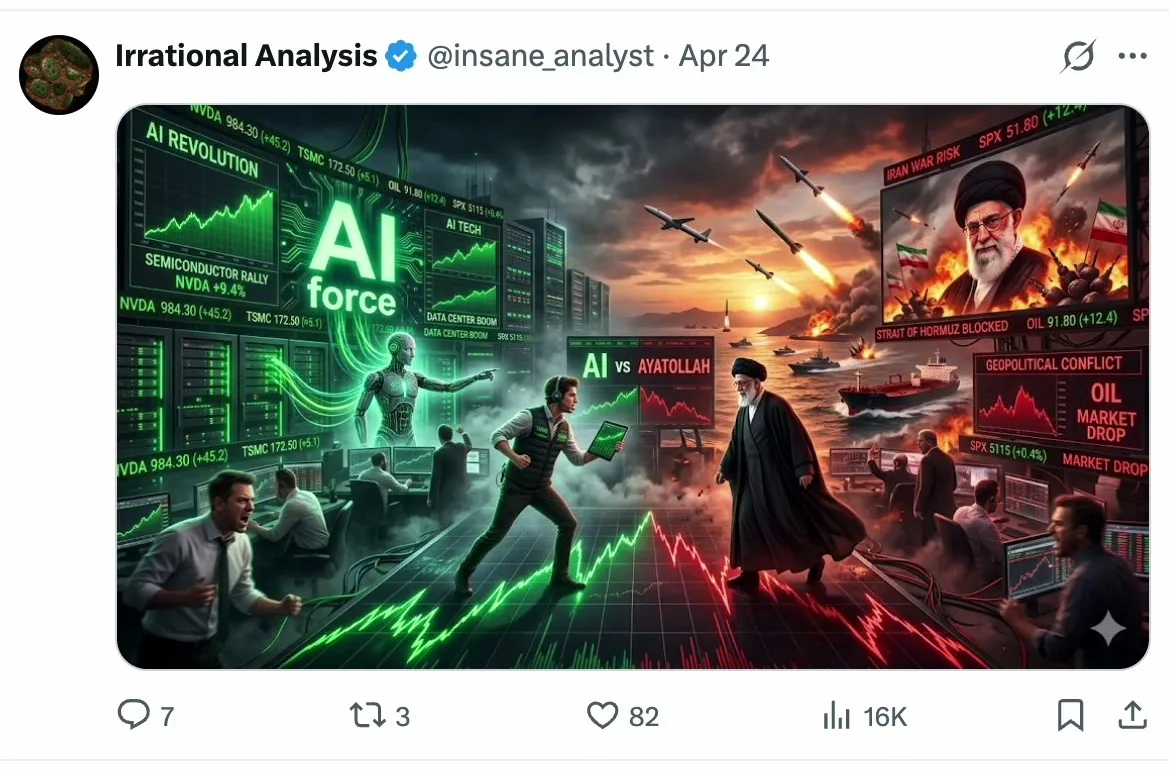Open the three-dot more options menu
Image resolution: width=1169 pixels, height=769 pixels.
click(1132, 56)
